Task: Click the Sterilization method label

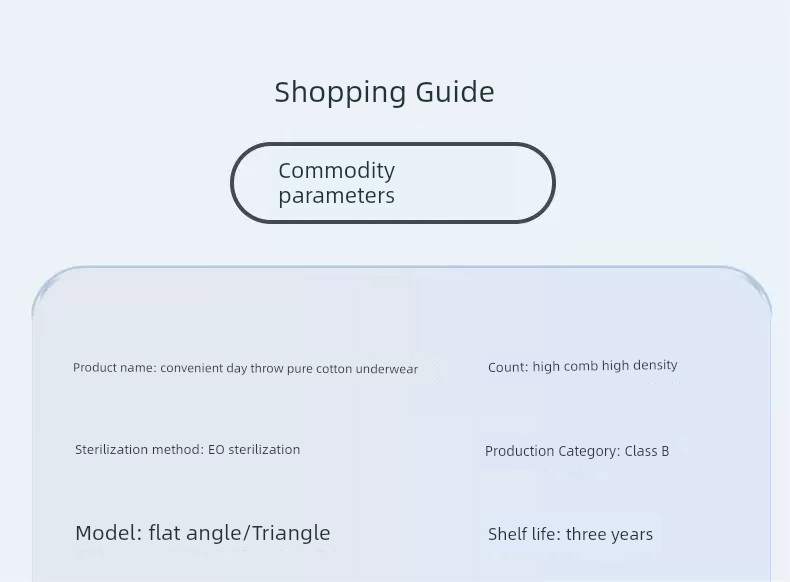Action: 140,449
